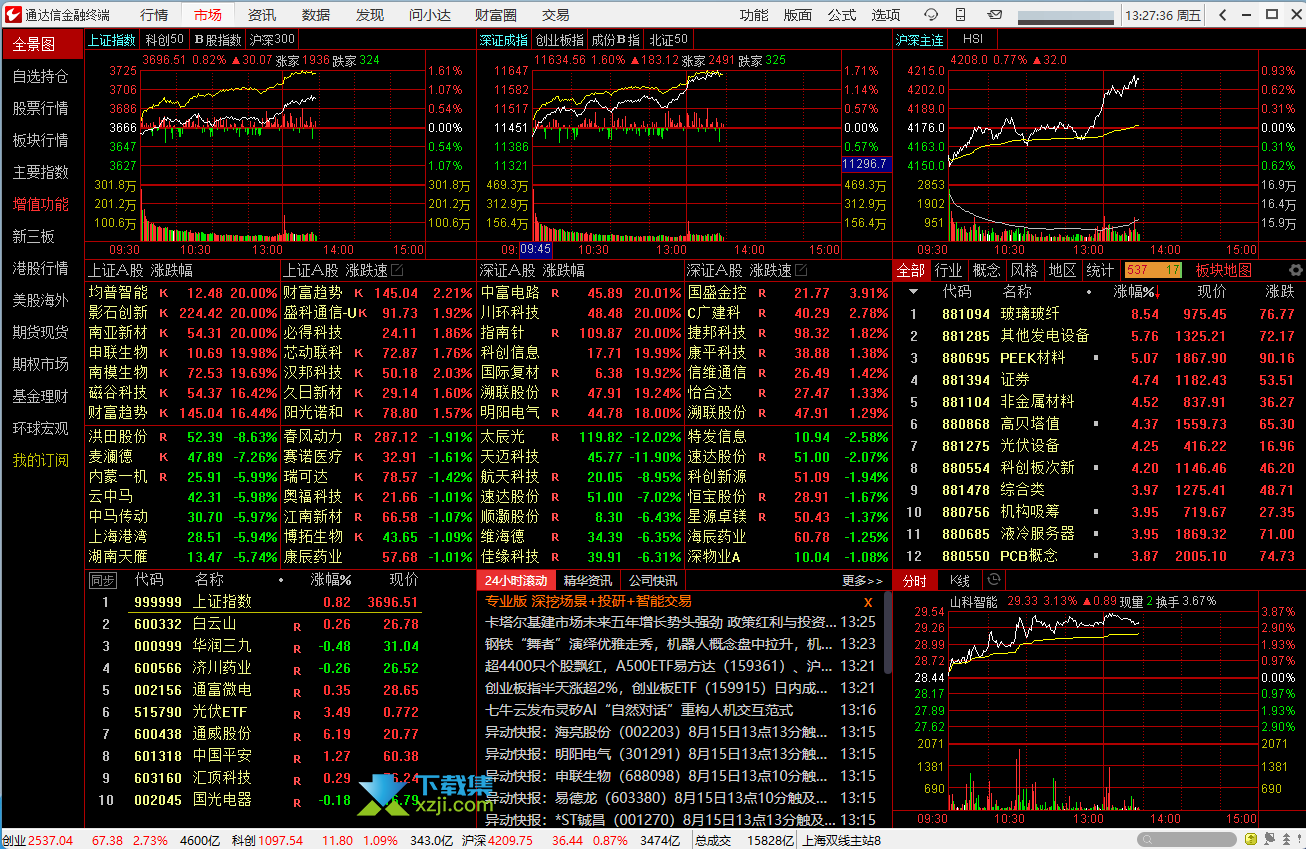Screen dimensions: 1306x849
Task: Click the R marker beside 国盛金控
Action: 762,293
